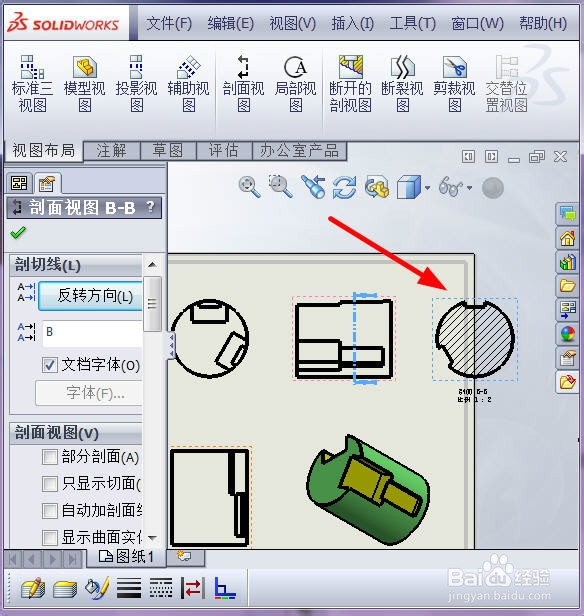
Task: Open display style dropdown arrow beside cube
Action: tap(427, 188)
